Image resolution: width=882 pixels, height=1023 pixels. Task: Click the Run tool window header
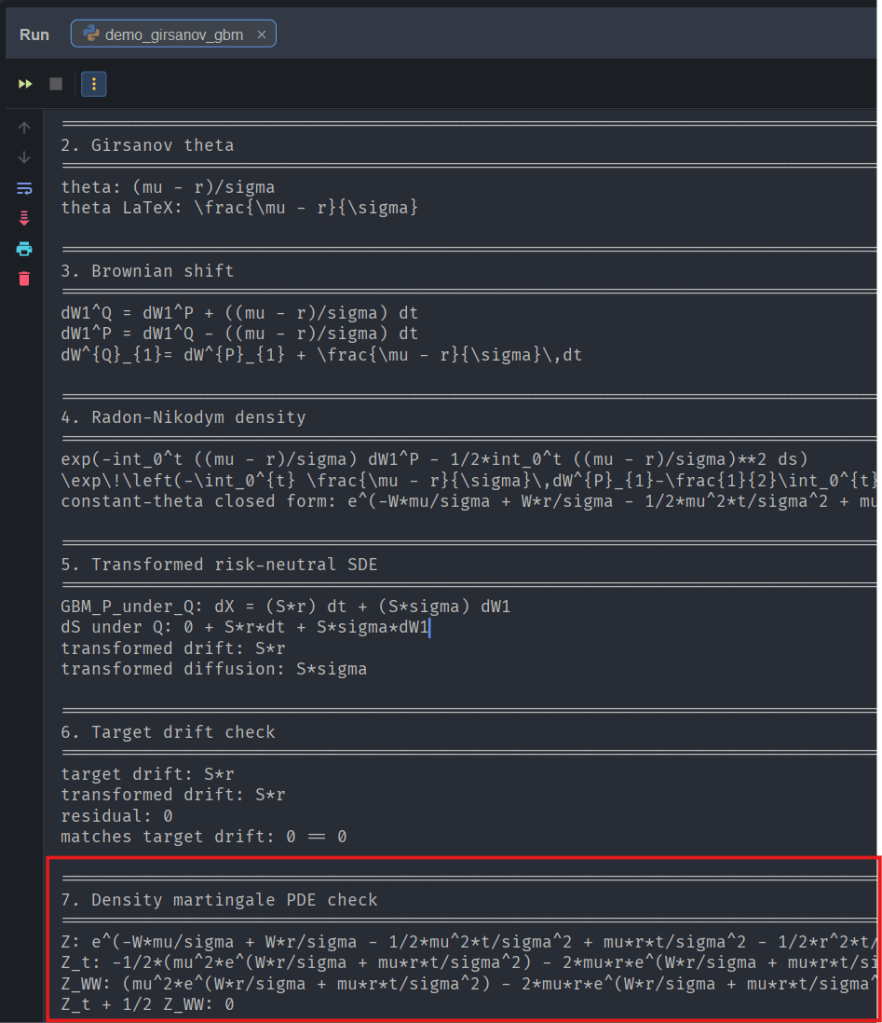[33, 33]
